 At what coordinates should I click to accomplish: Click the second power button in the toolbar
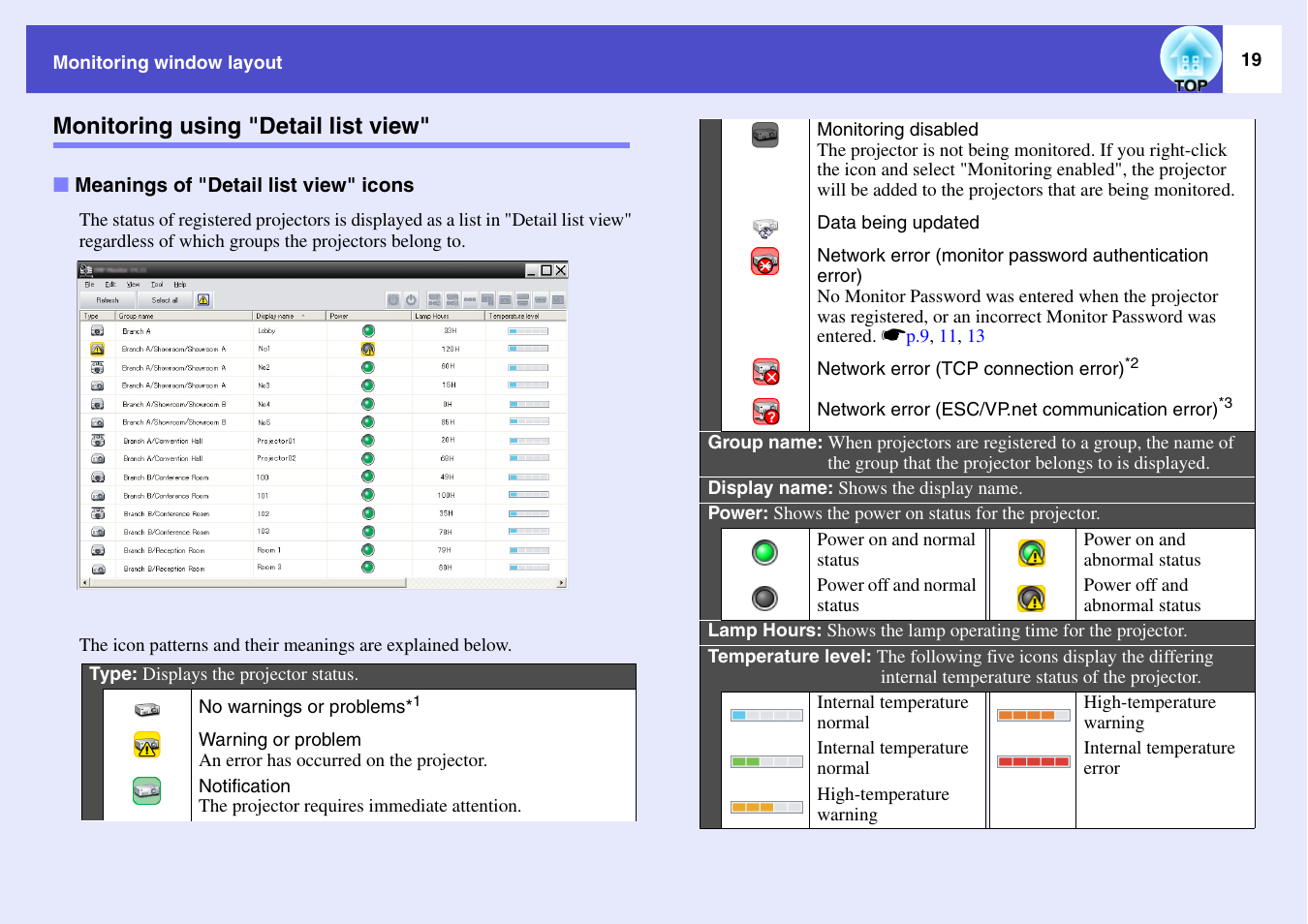click(x=411, y=300)
